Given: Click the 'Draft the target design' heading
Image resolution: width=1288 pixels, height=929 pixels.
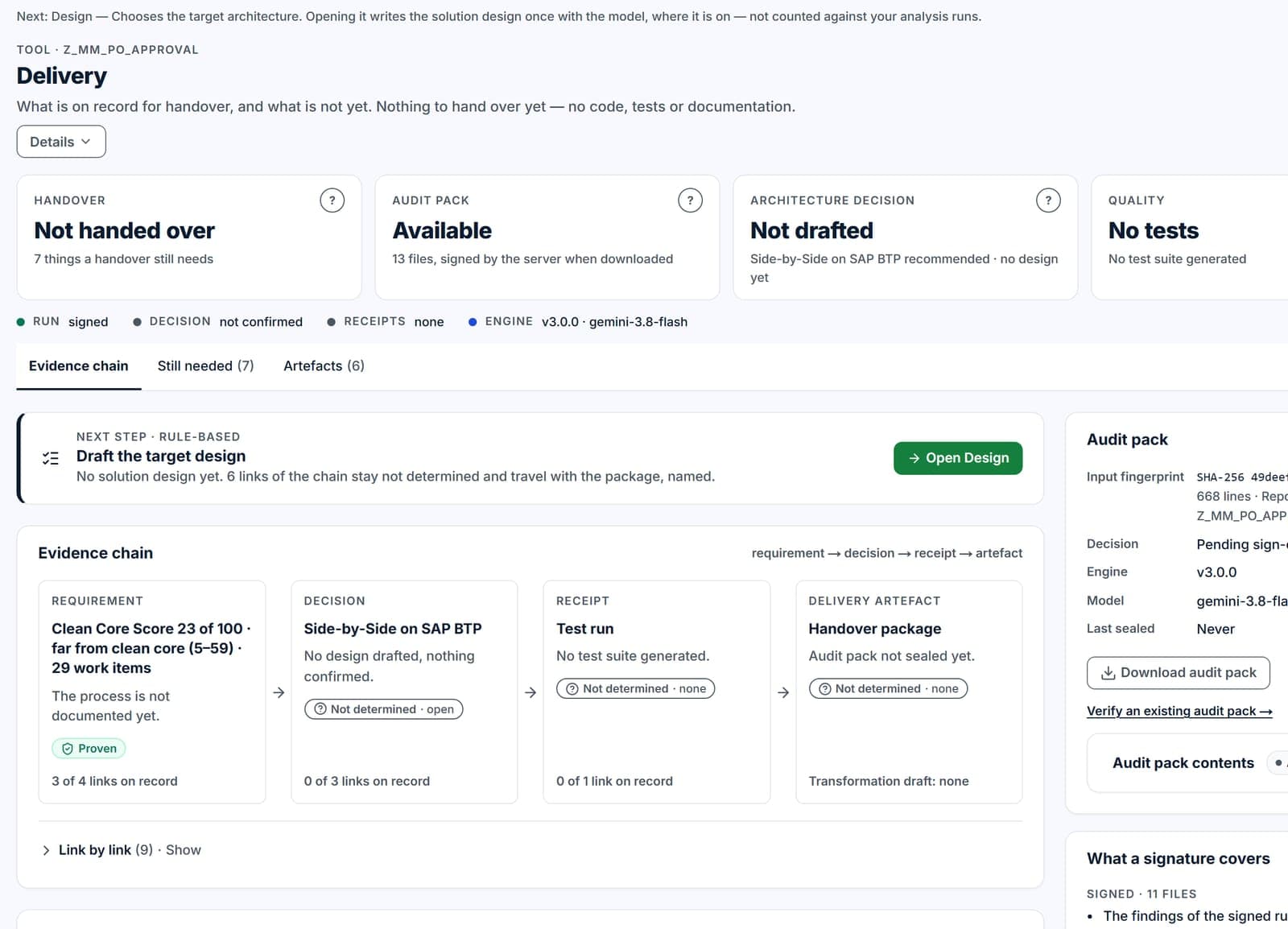Looking at the screenshot, I should 161,456.
